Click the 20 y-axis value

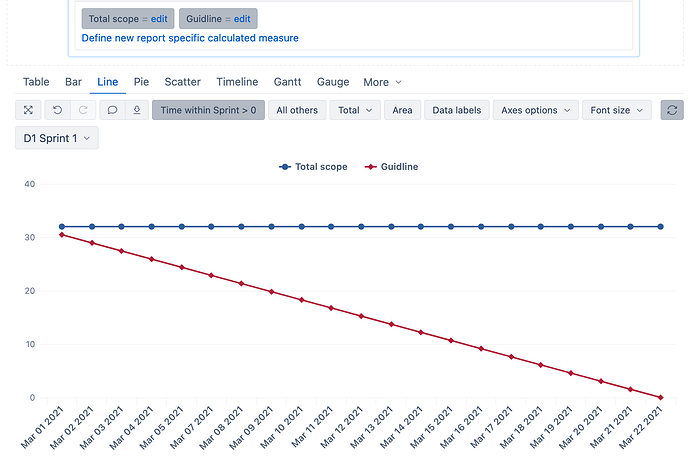click(x=30, y=291)
